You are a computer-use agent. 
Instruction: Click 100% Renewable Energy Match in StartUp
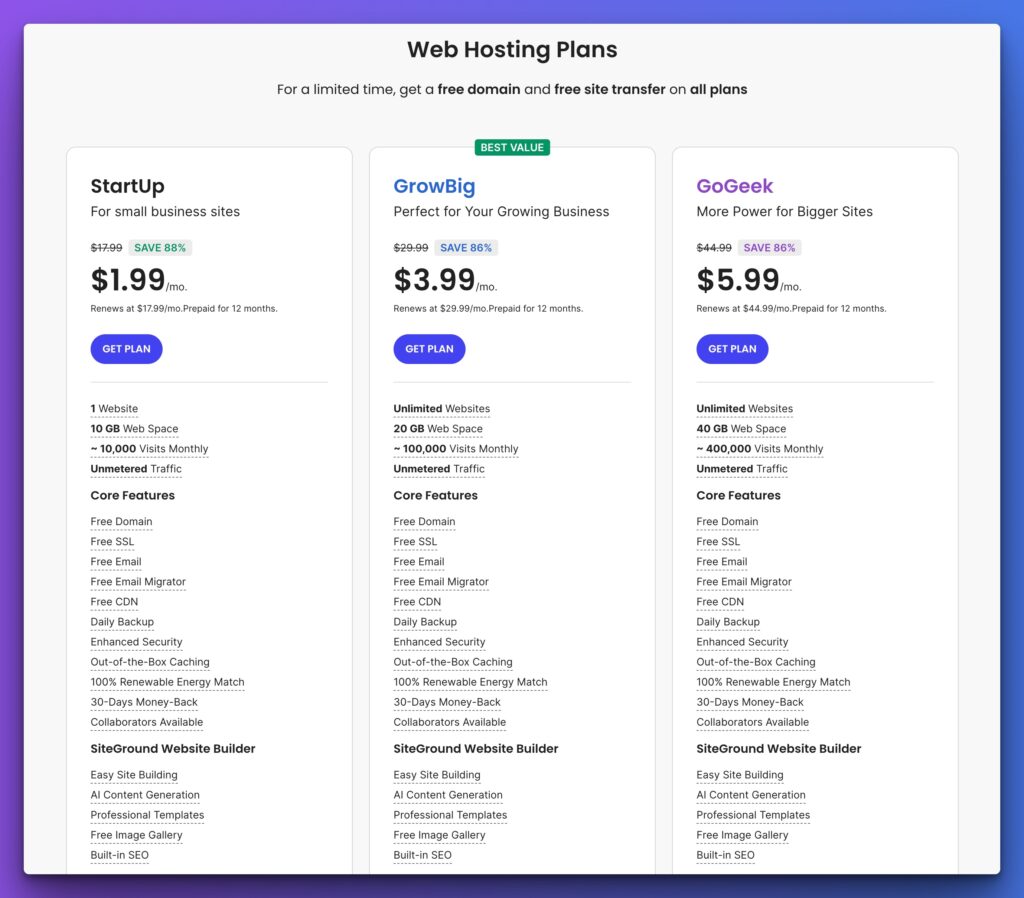[167, 682]
